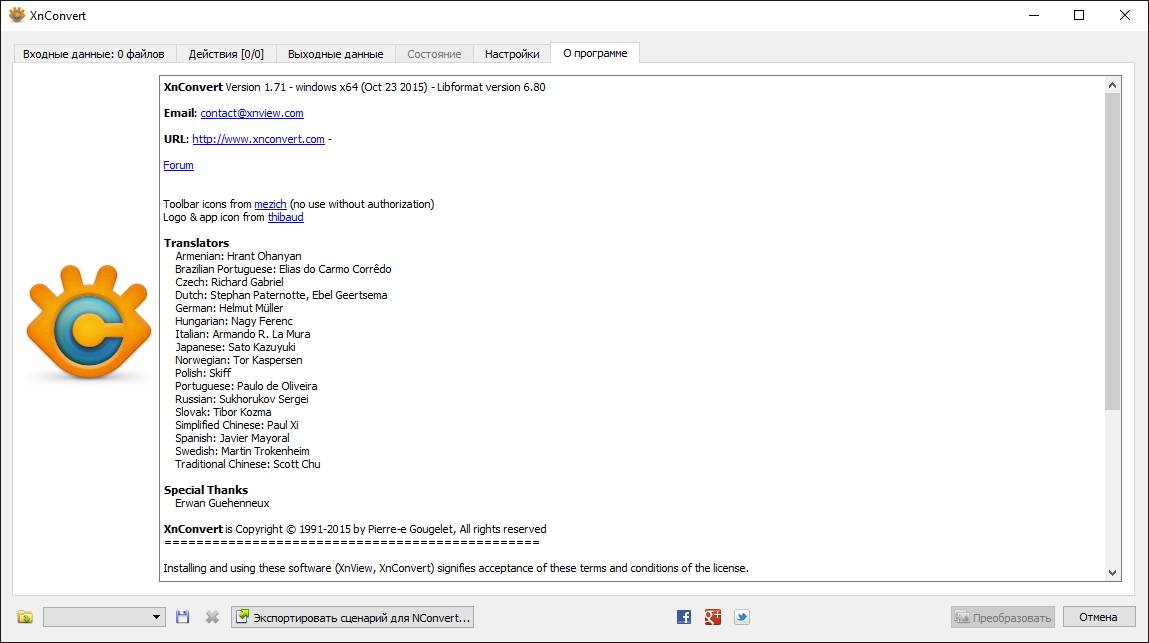1149x643 pixels.
Task: Switch to the Входные данные tab
Action: click(94, 54)
